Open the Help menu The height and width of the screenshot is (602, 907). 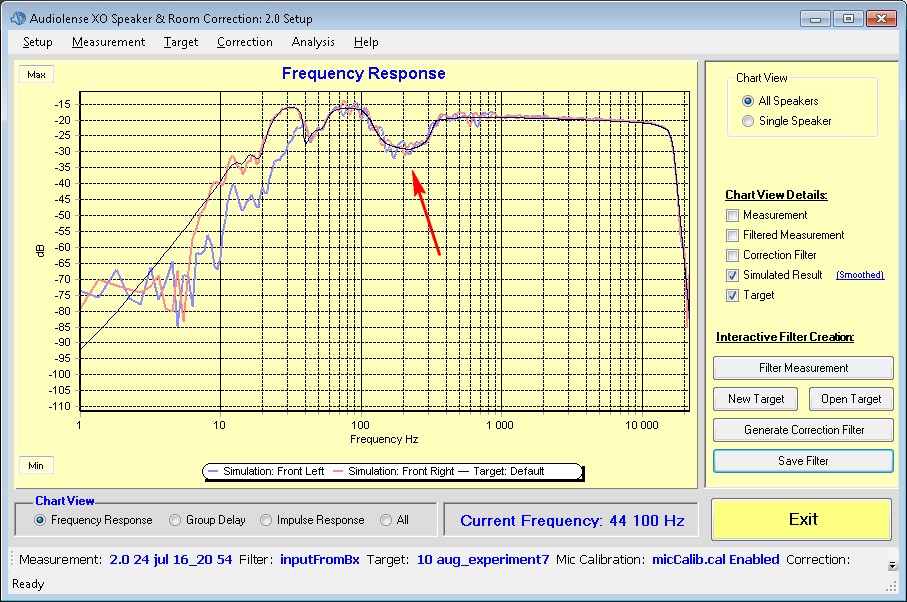(366, 42)
